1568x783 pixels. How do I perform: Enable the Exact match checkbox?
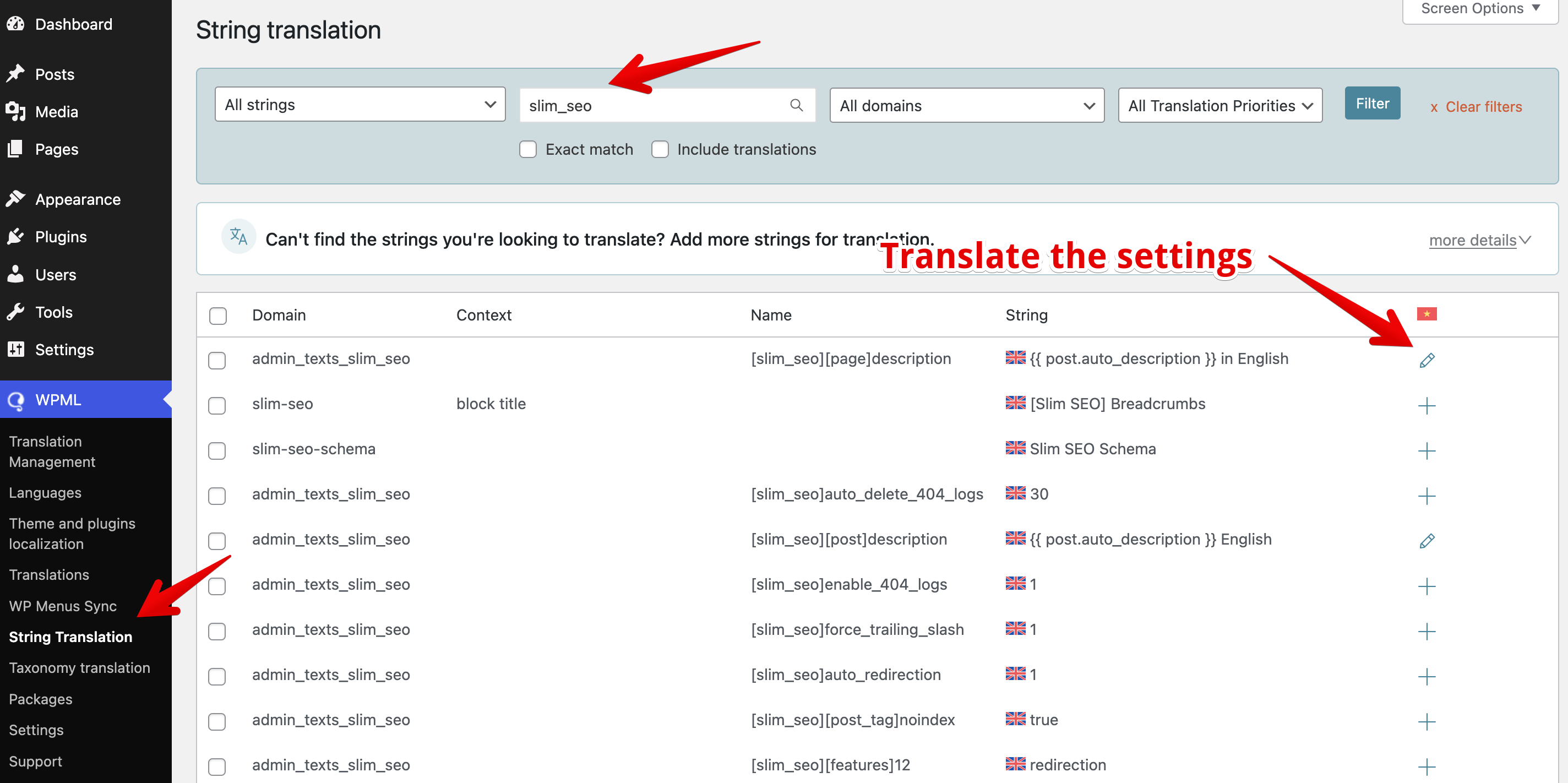pyautogui.click(x=528, y=149)
